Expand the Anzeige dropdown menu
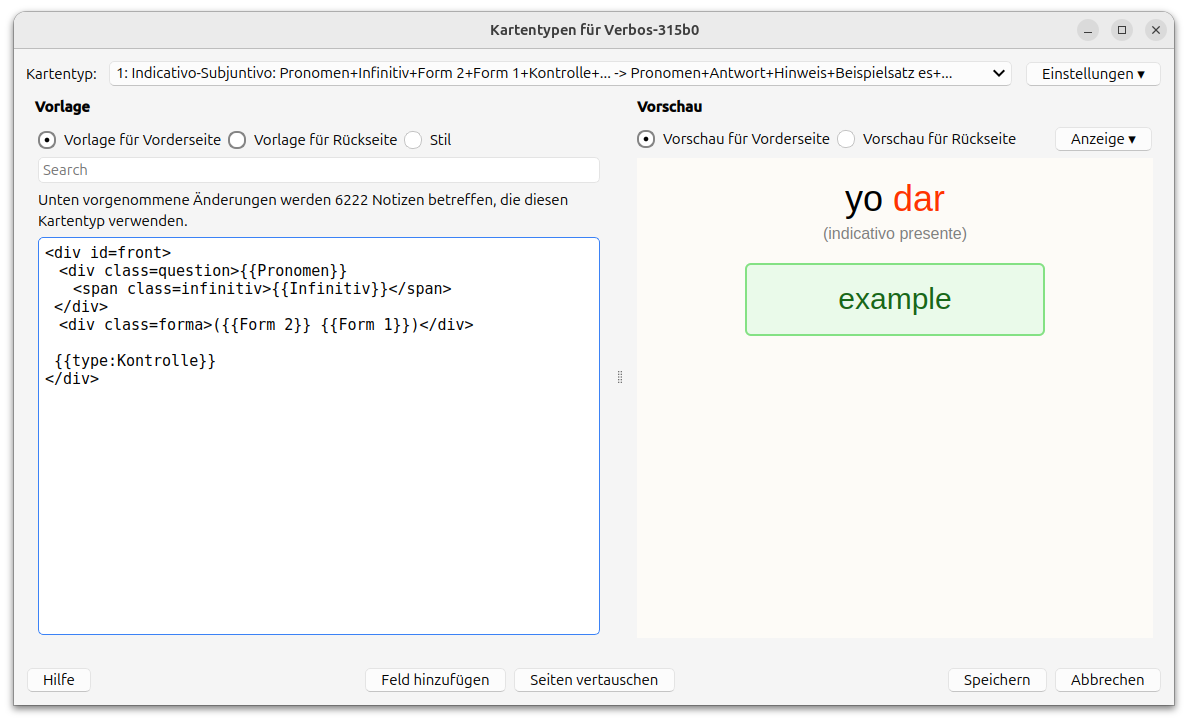 point(1103,139)
